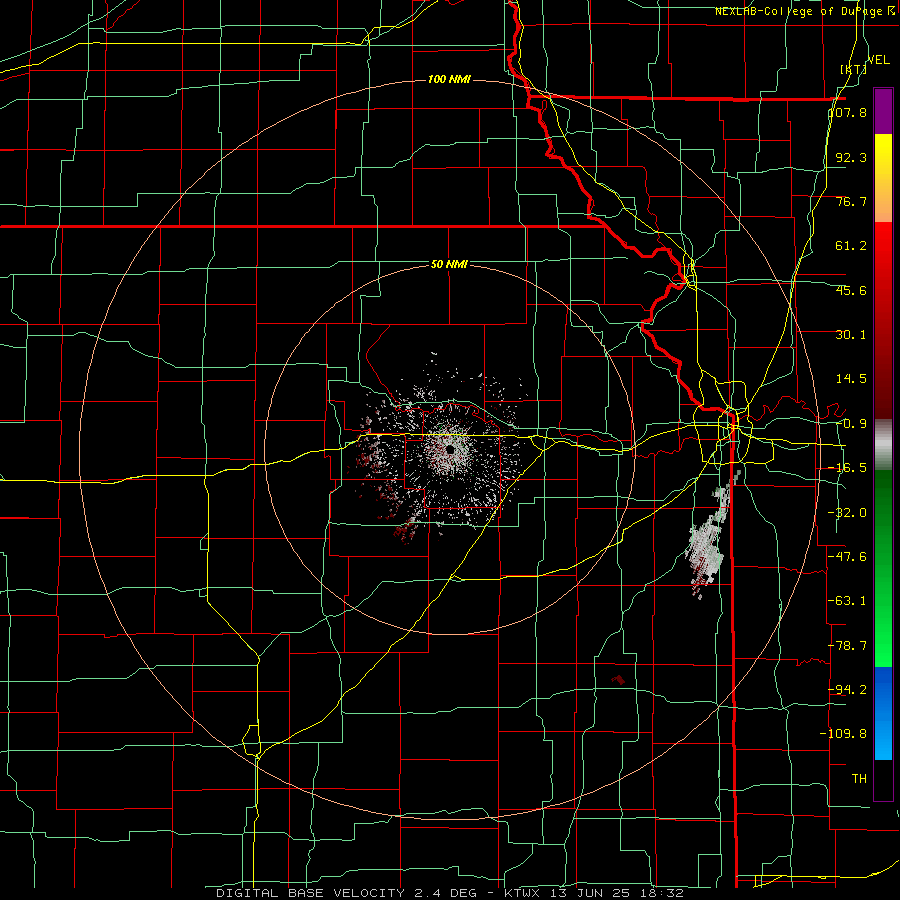900x900 pixels.
Task: Select the -109.8 scale value
Action: click(x=843, y=734)
